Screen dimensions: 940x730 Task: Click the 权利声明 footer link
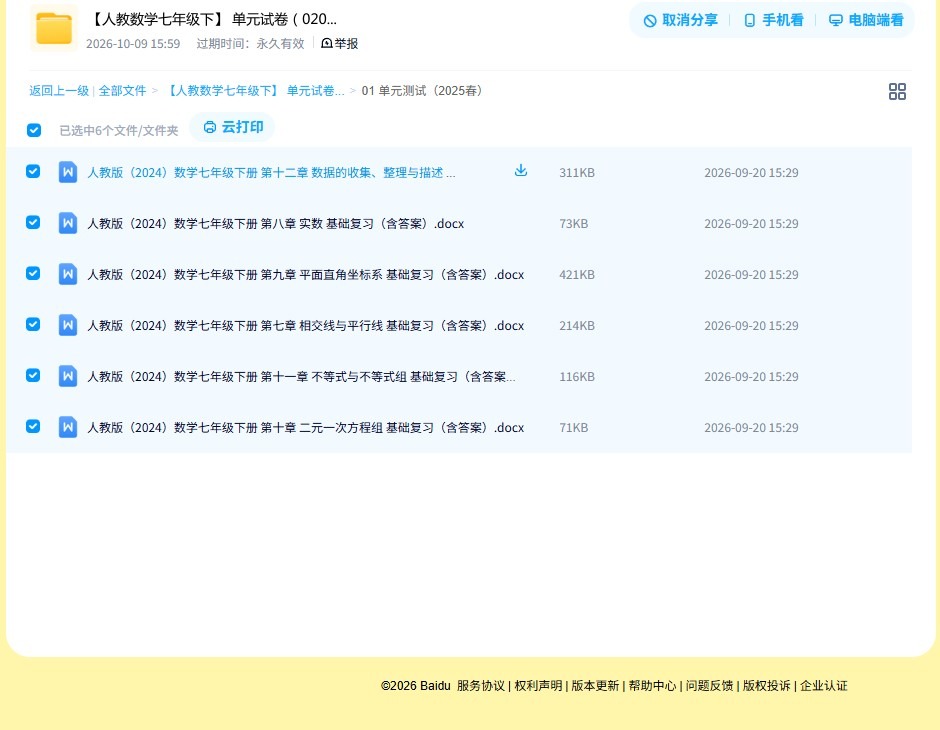(x=538, y=686)
